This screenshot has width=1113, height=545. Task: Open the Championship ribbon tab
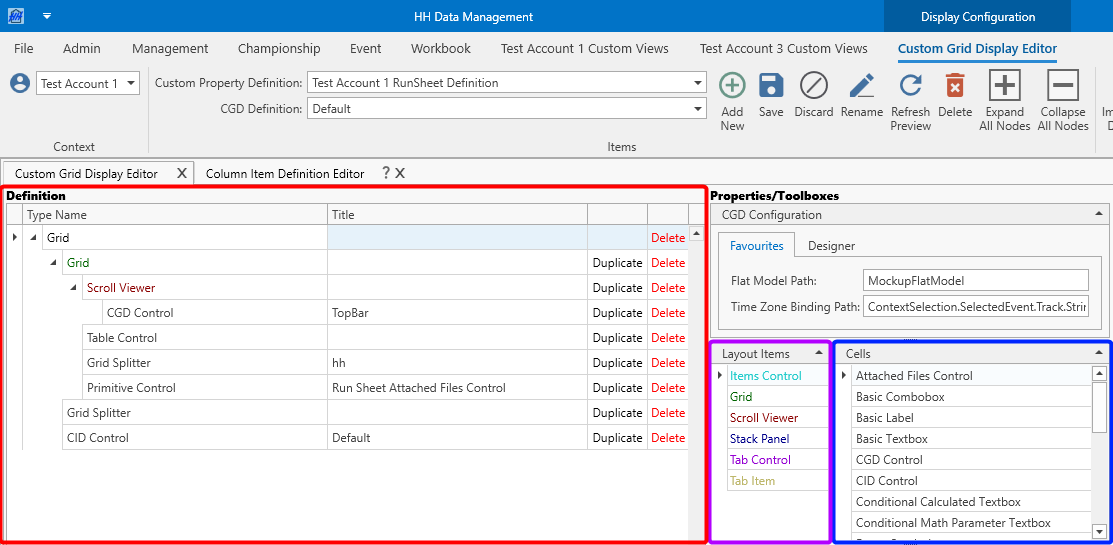pos(279,48)
